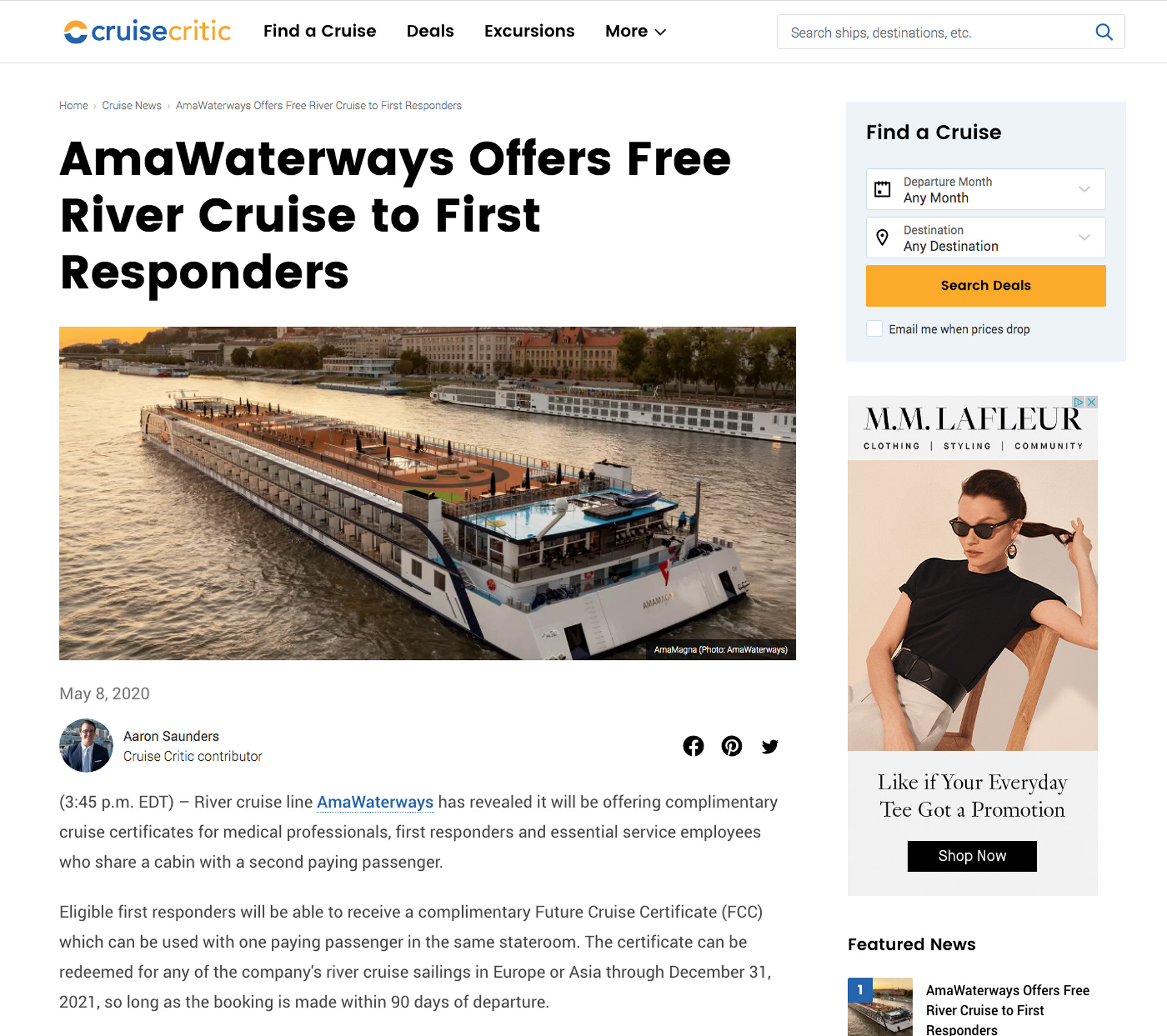Click the Departure Month calendar icon

(x=882, y=189)
